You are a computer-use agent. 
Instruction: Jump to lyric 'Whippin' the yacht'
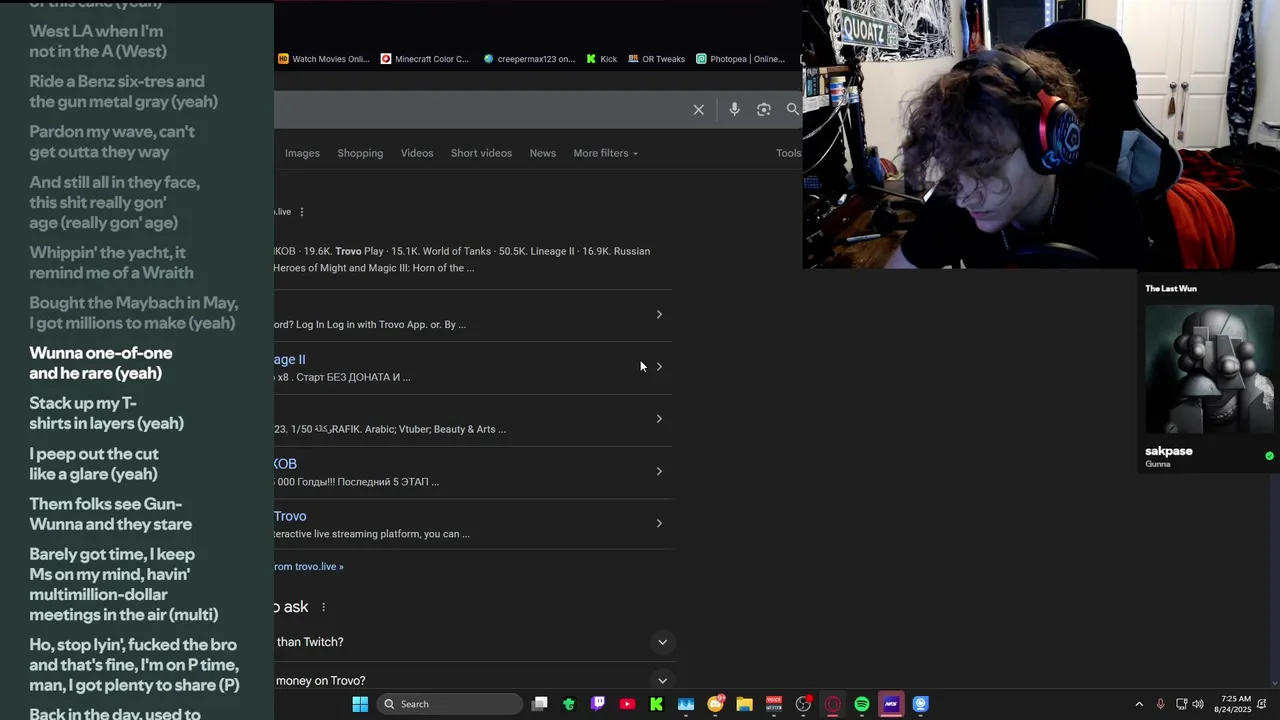pyautogui.click(x=112, y=262)
